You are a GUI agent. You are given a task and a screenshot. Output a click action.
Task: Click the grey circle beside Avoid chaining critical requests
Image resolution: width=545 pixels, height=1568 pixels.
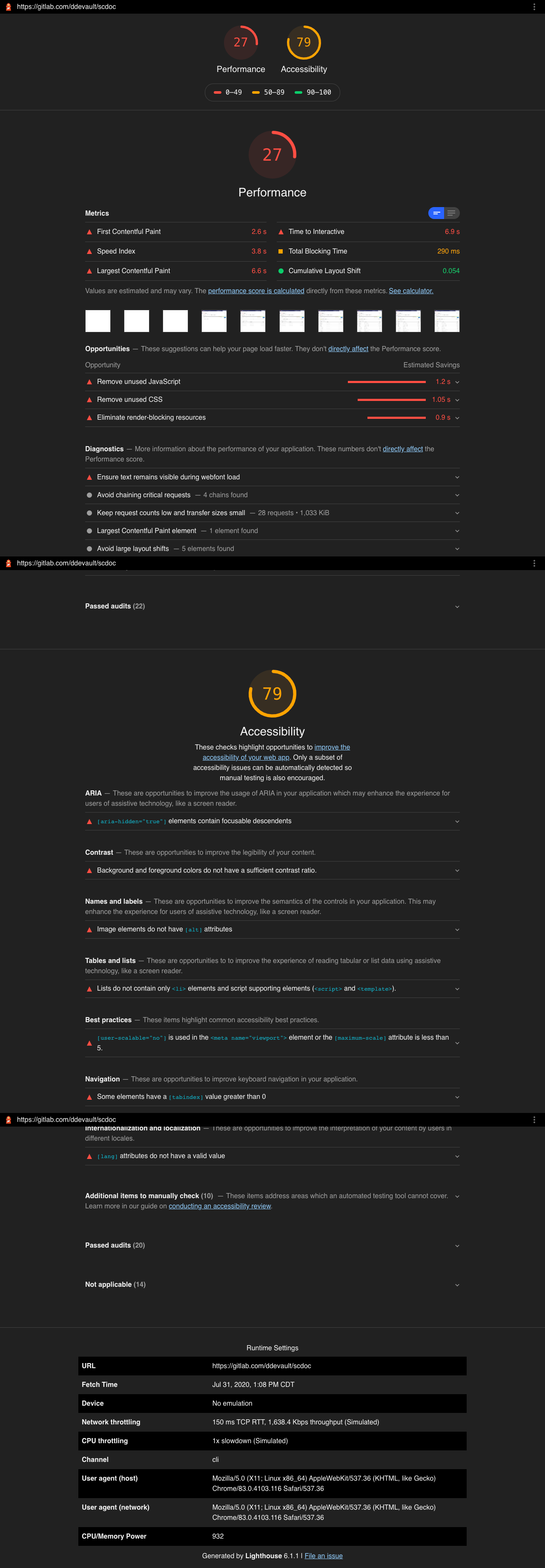pyautogui.click(x=89, y=495)
